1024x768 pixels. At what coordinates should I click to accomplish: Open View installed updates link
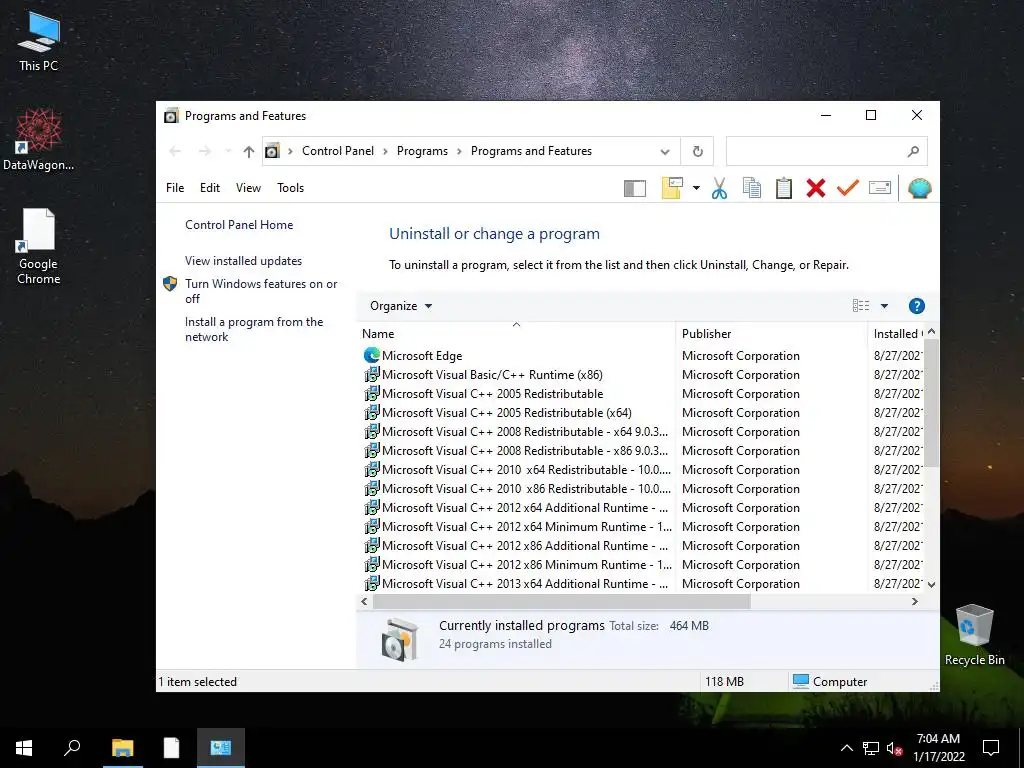pyautogui.click(x=244, y=261)
